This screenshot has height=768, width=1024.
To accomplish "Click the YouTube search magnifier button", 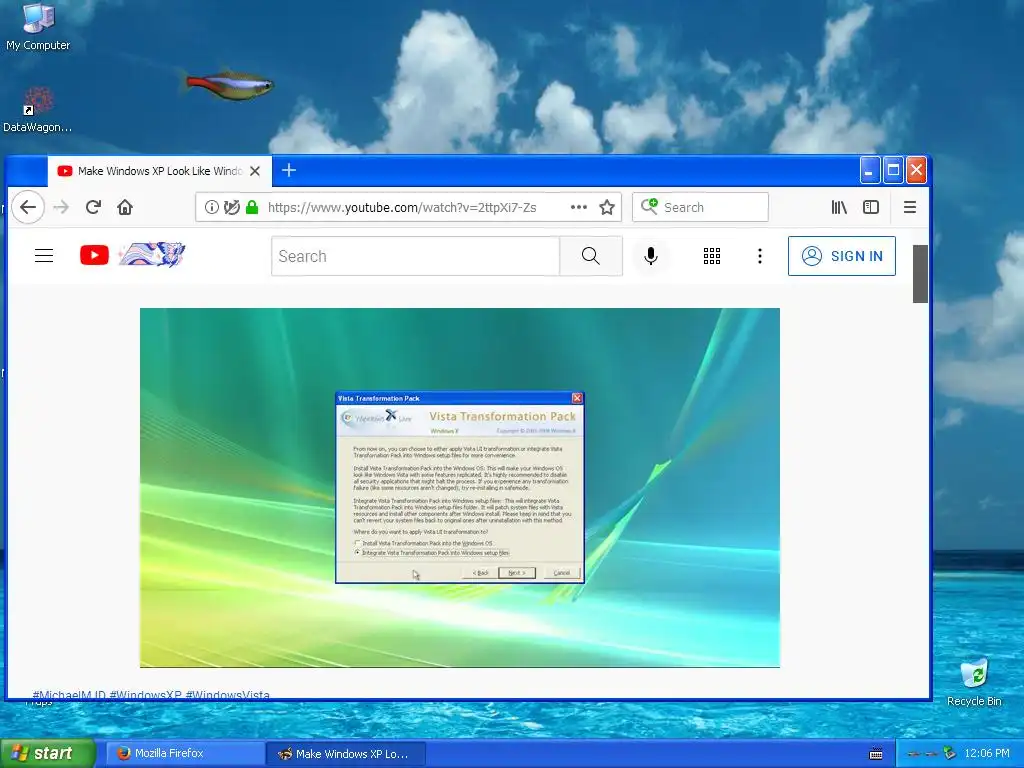I will pyautogui.click(x=590, y=256).
